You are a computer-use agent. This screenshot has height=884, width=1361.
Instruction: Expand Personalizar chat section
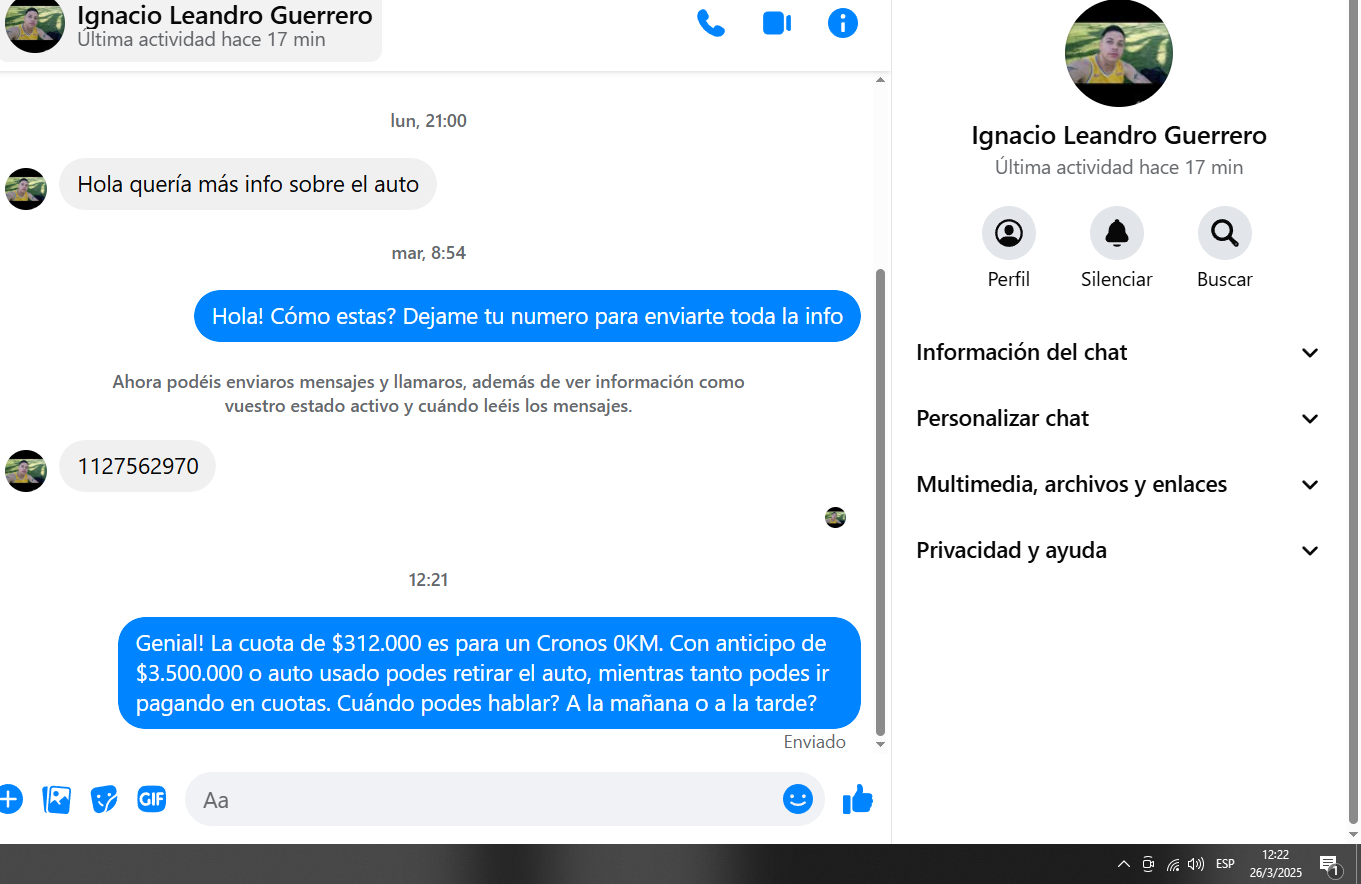coord(1118,418)
